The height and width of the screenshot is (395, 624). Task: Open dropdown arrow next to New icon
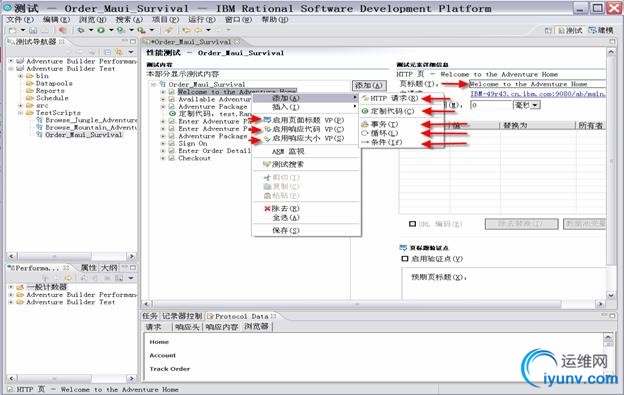click(x=23, y=30)
